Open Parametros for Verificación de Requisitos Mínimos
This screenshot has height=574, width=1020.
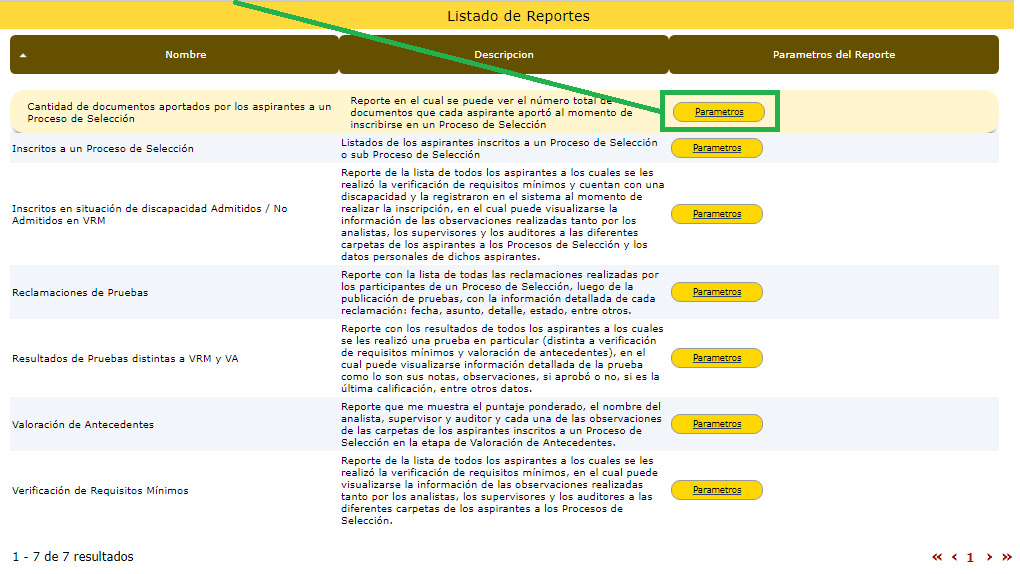point(717,489)
